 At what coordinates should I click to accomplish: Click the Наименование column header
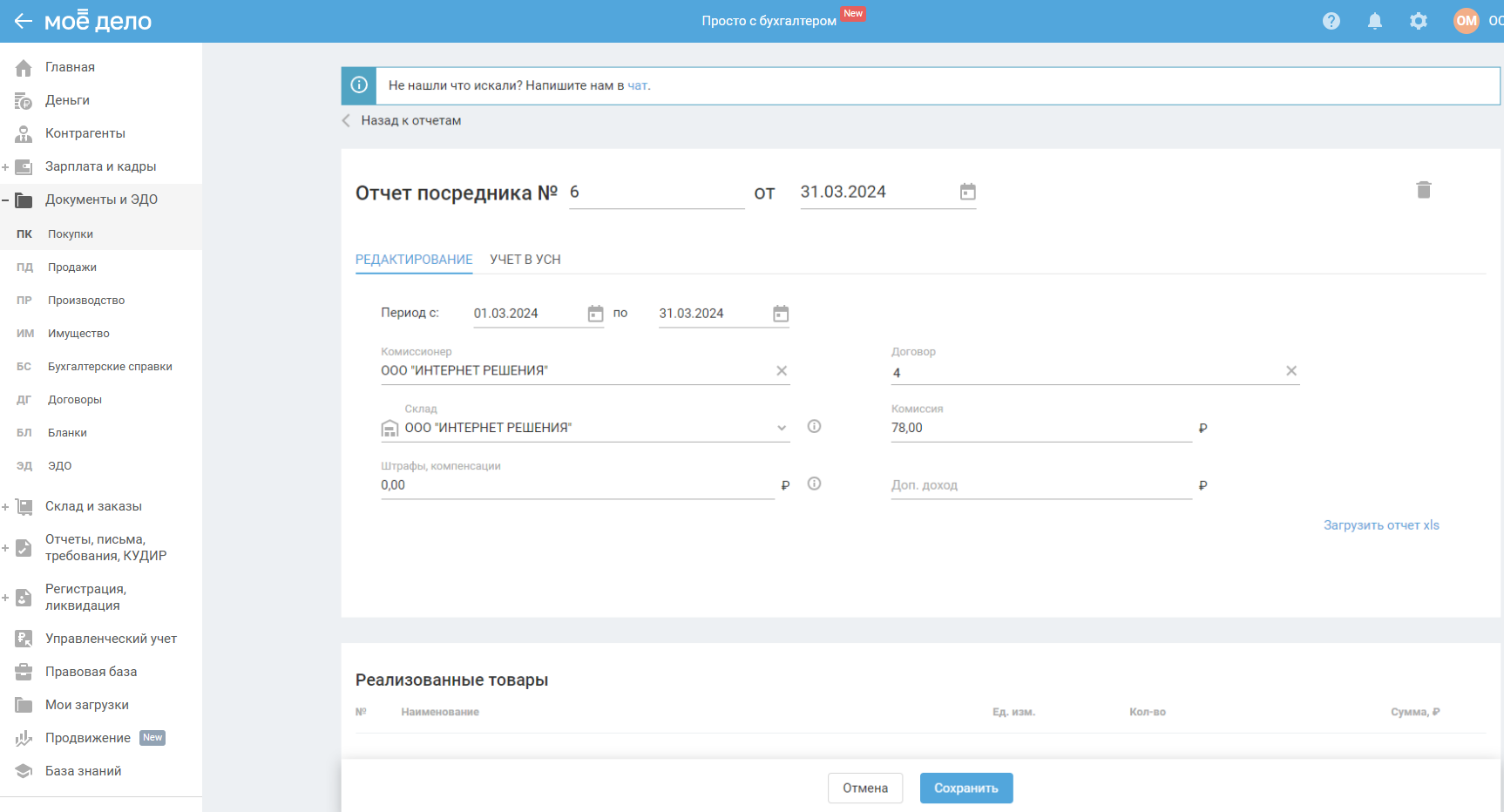(x=440, y=712)
